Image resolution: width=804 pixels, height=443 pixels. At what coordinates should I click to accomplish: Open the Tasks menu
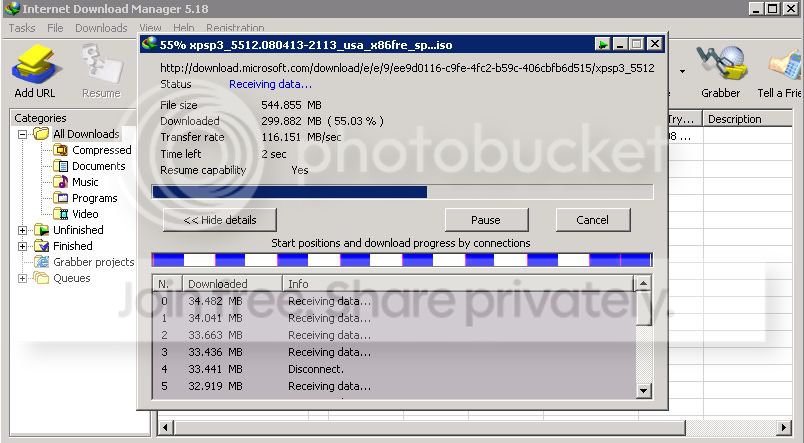(22, 28)
